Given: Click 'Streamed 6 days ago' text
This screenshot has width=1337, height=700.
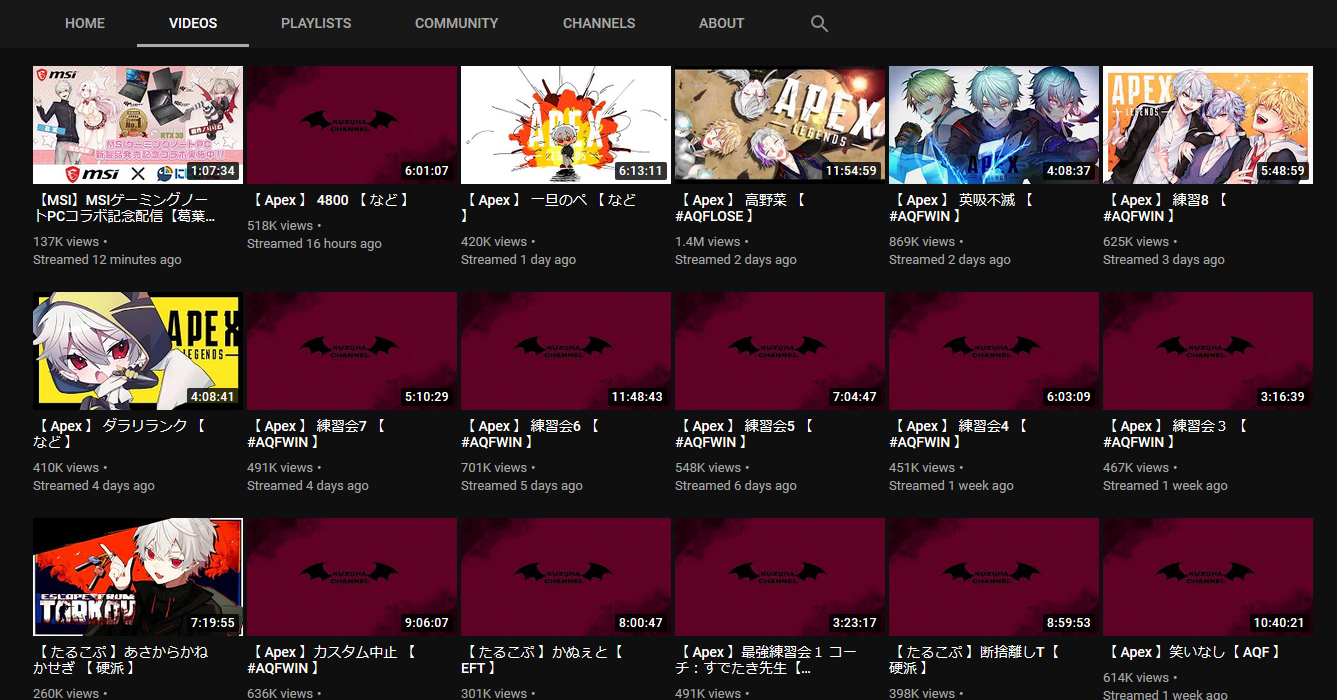Looking at the screenshot, I should point(736,486).
